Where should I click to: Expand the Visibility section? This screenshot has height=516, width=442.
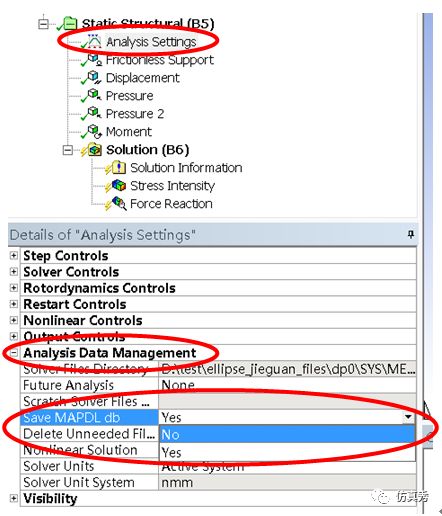click(x=13, y=498)
